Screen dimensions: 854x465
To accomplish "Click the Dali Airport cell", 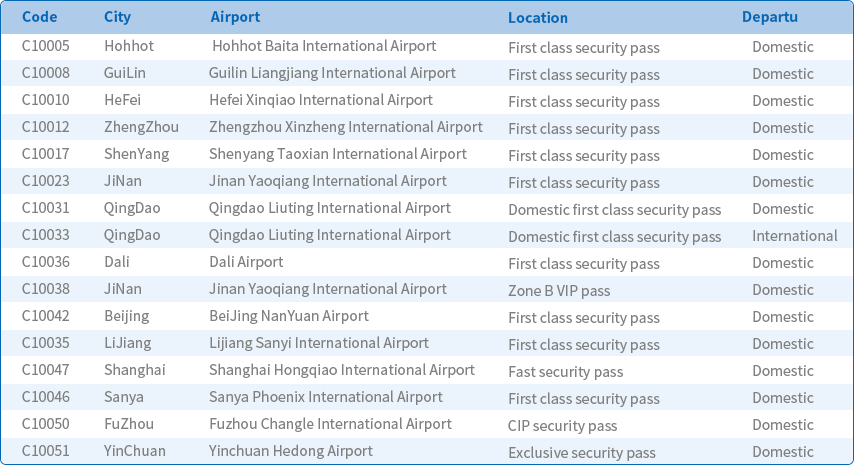I will point(246,262).
